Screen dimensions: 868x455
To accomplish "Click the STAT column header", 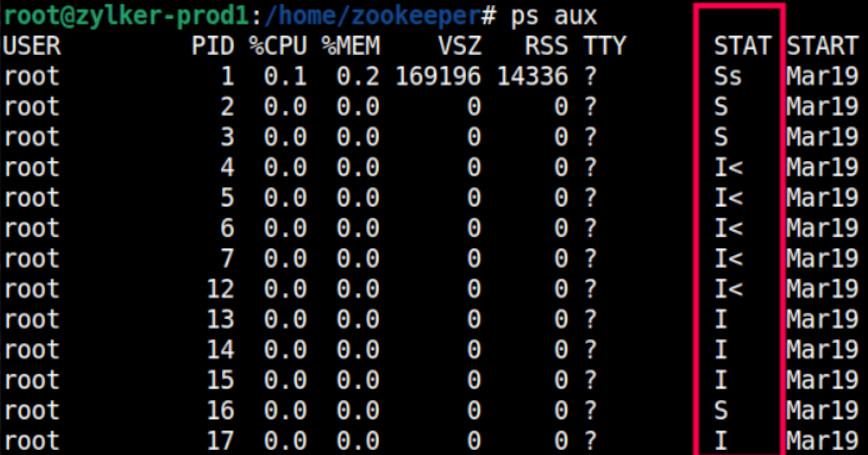I will tap(742, 46).
